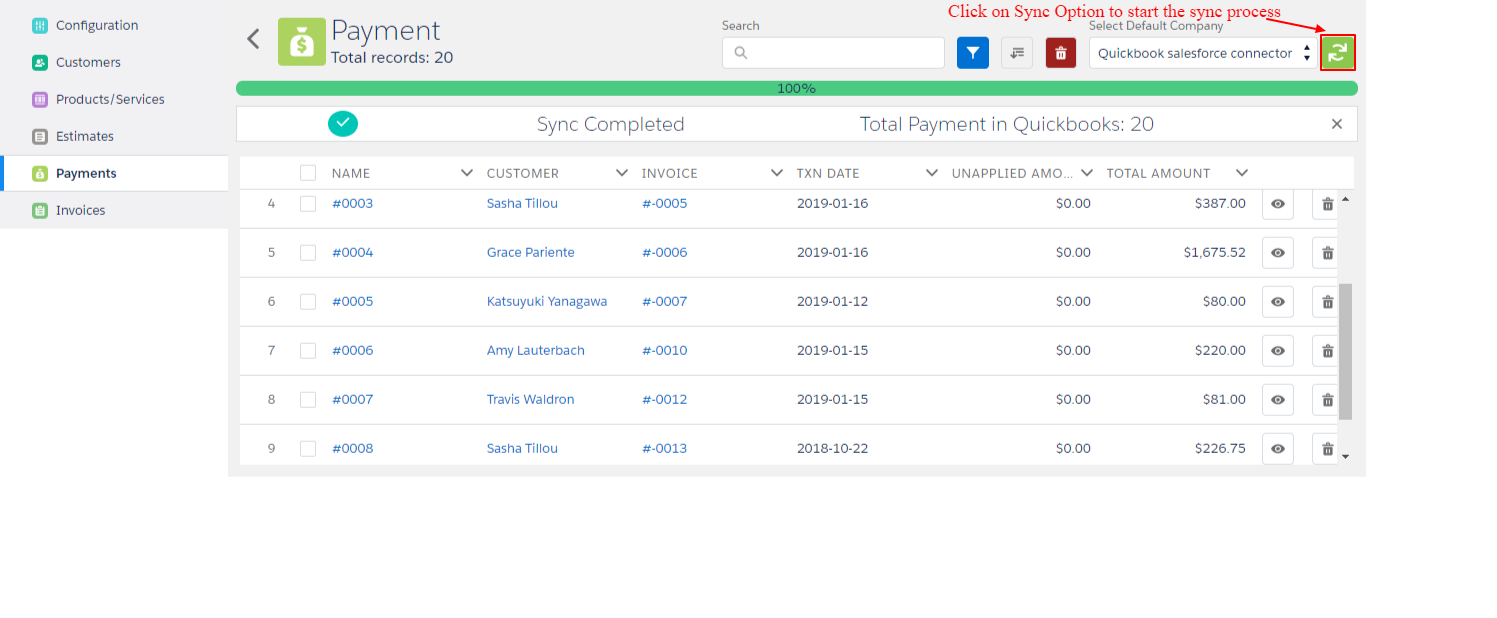The image size is (1497, 618).
Task: Click the Sync Completed checkmark icon
Action: 343,123
